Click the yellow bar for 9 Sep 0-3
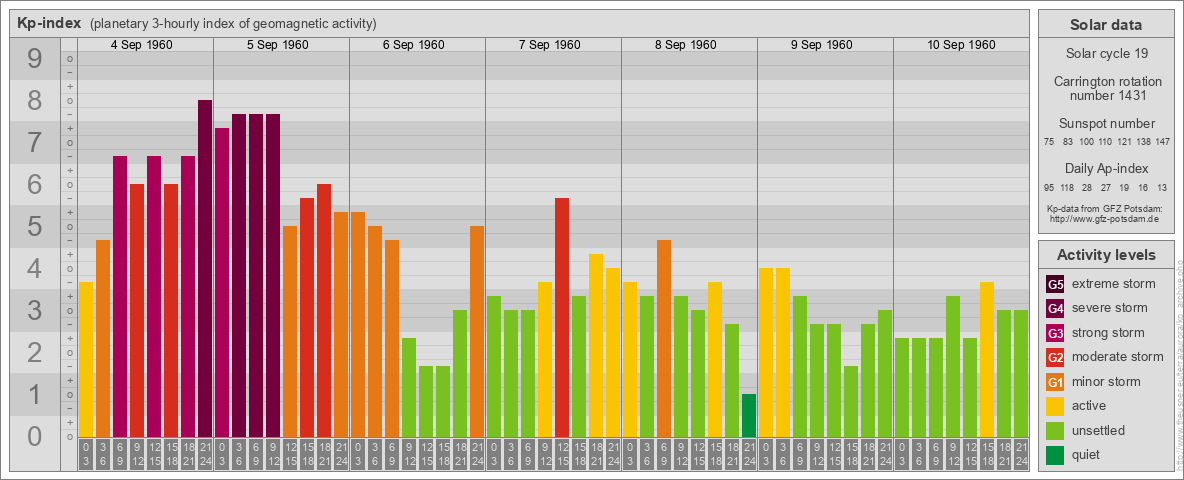Viewport: 1184px width, 480px height. click(766, 352)
